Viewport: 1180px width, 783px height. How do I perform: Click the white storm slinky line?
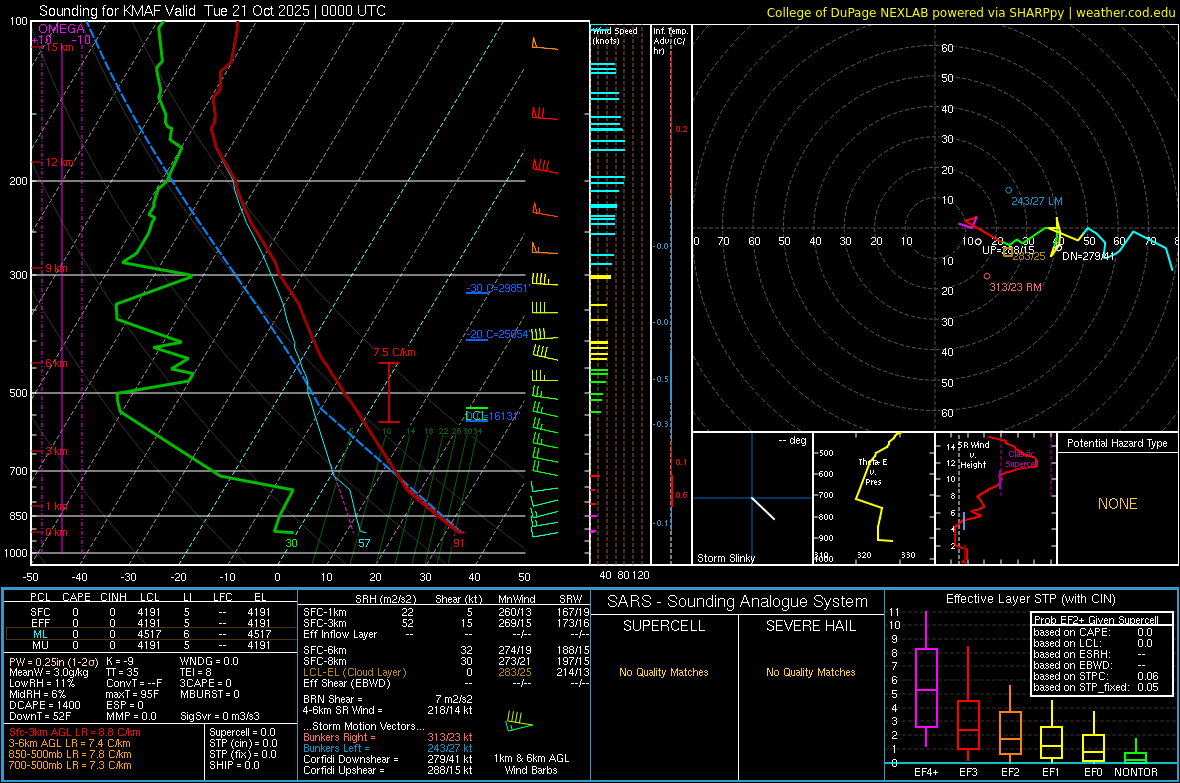(x=763, y=508)
